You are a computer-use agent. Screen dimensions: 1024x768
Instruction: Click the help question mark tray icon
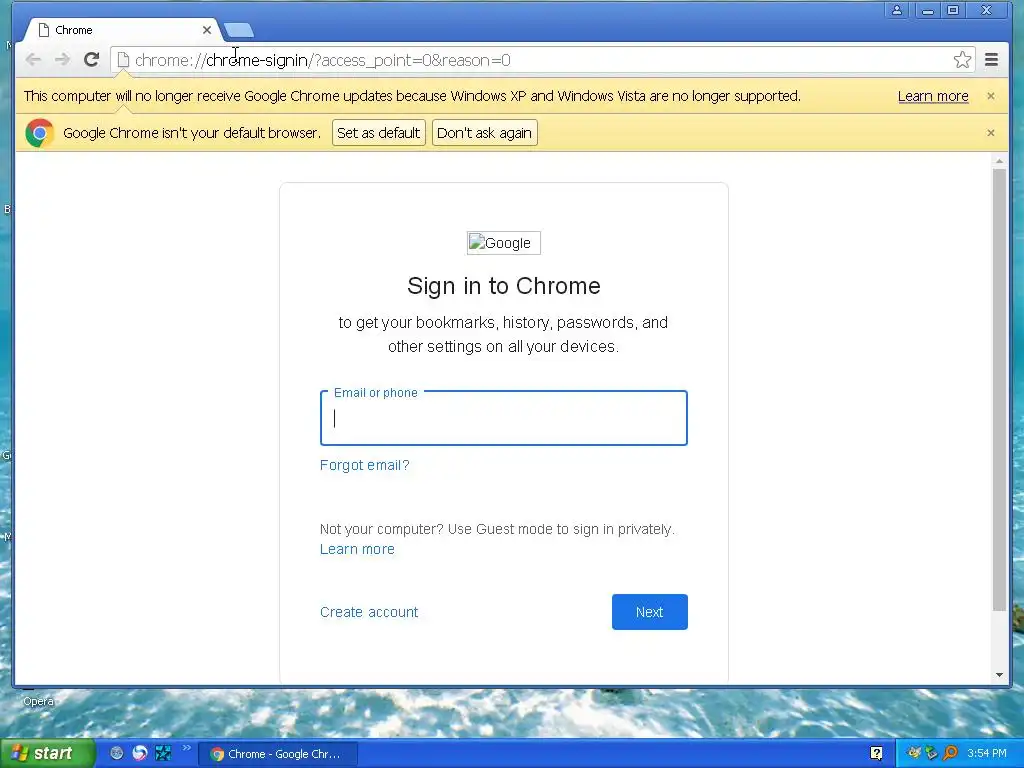[x=876, y=754]
